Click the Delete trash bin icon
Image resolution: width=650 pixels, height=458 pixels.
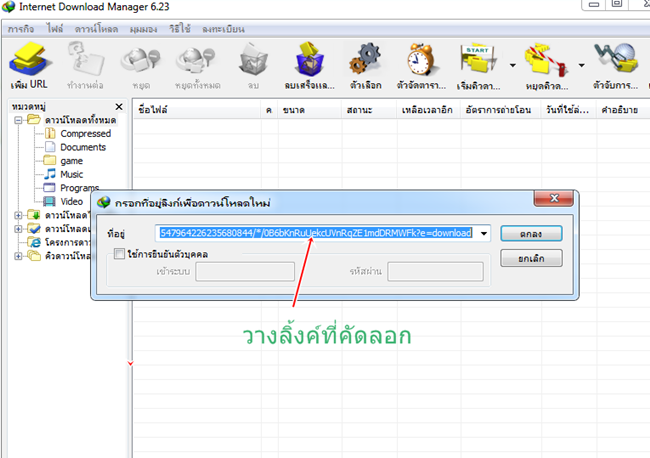coord(253,60)
